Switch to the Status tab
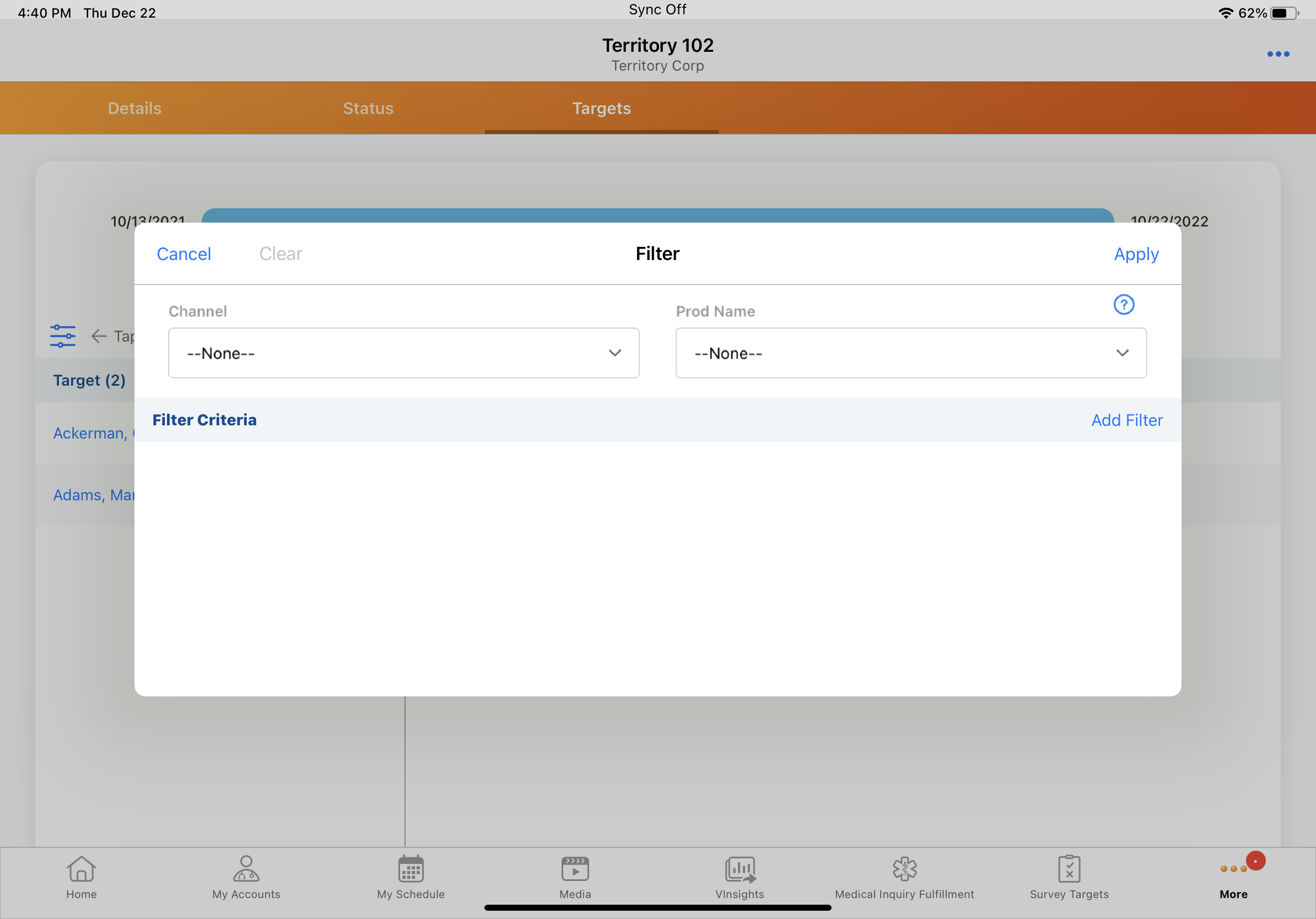 pos(368,109)
